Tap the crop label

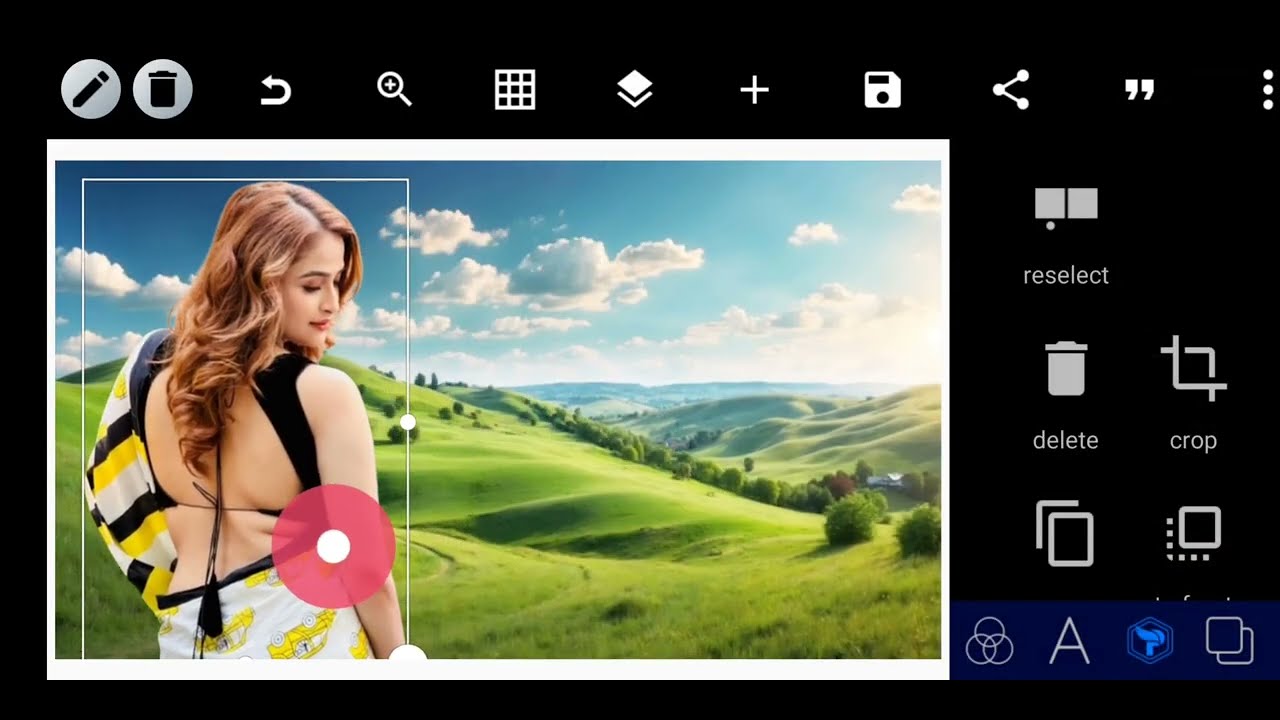(x=1193, y=441)
